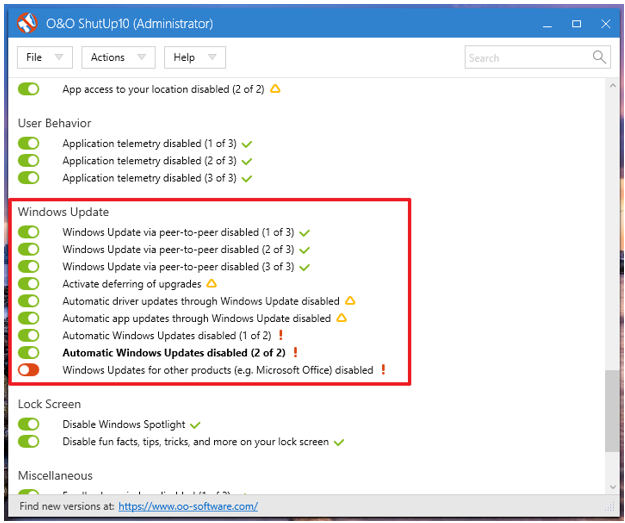
Task: Open the Help dropdown menu
Action: tap(195, 57)
